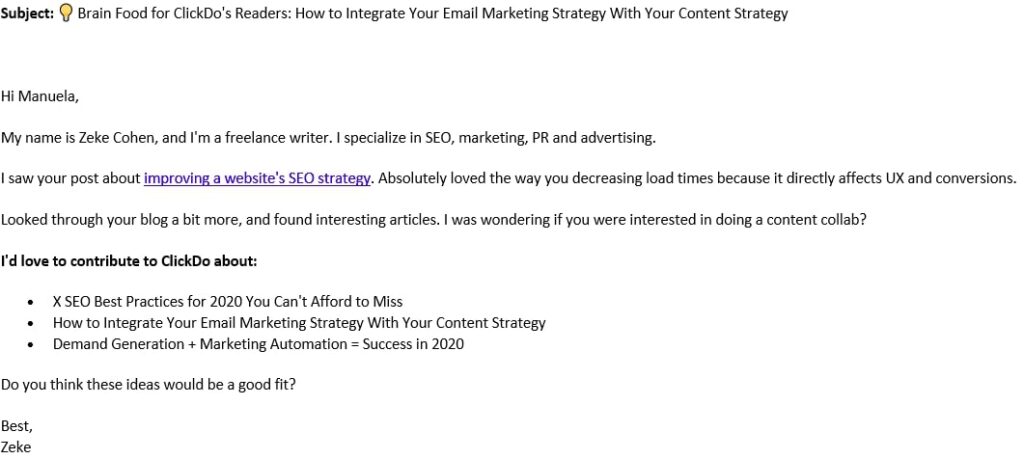Click the bold "Subject:" label
1024x459 pixels.
point(27,14)
